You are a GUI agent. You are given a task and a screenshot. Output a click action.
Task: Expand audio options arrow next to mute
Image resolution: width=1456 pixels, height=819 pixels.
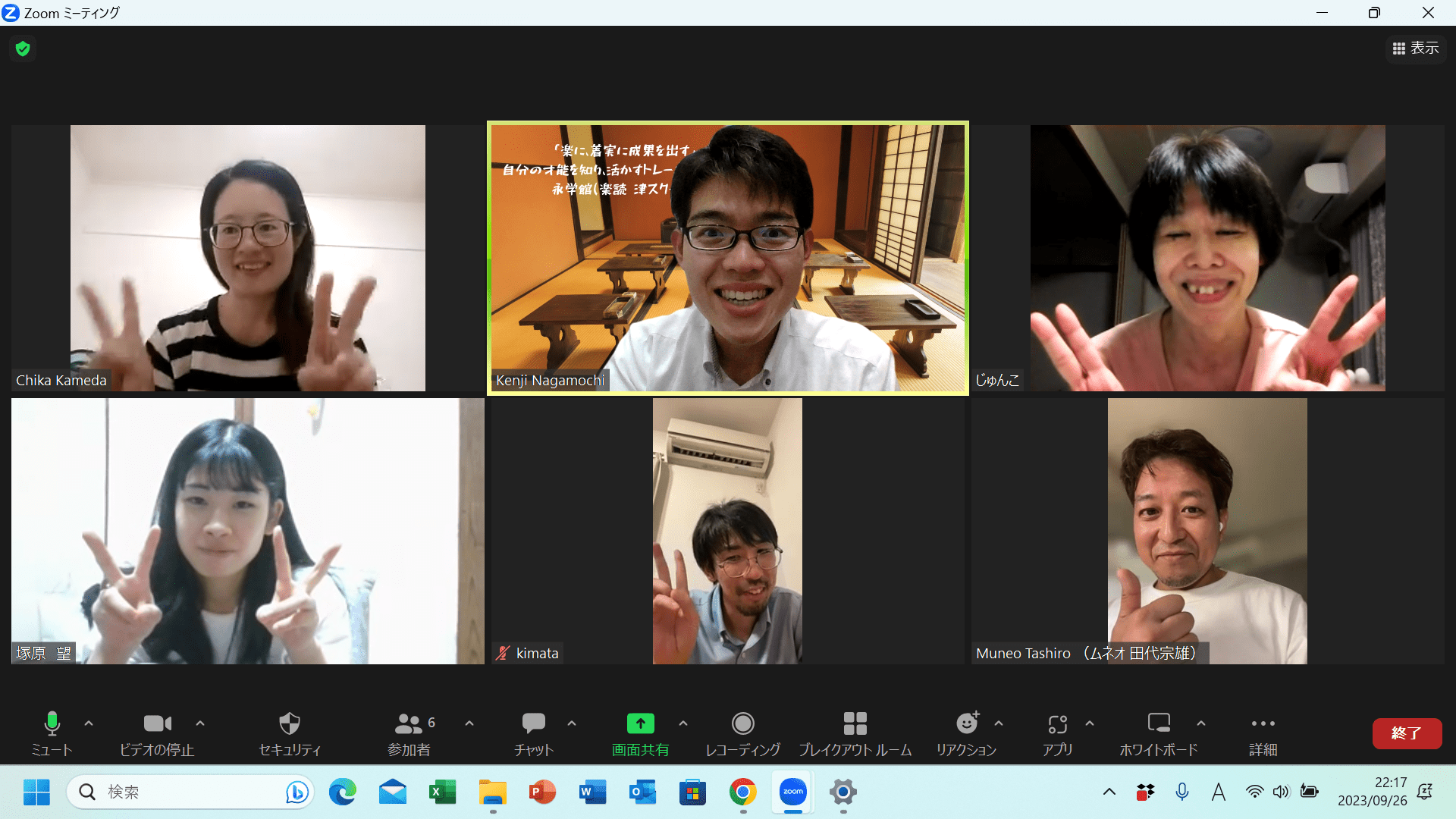coord(89,723)
